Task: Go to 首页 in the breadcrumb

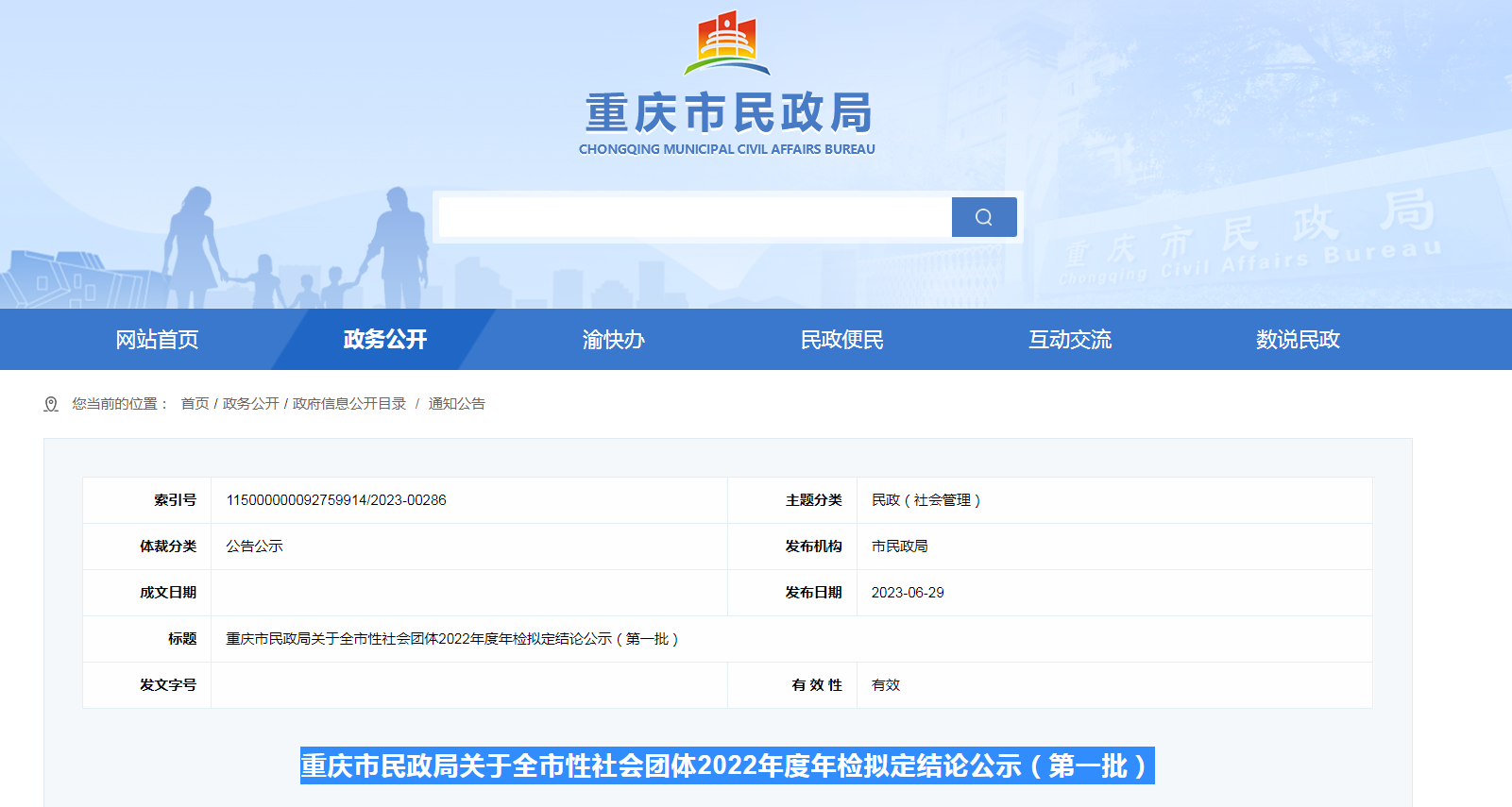Action: (195, 404)
